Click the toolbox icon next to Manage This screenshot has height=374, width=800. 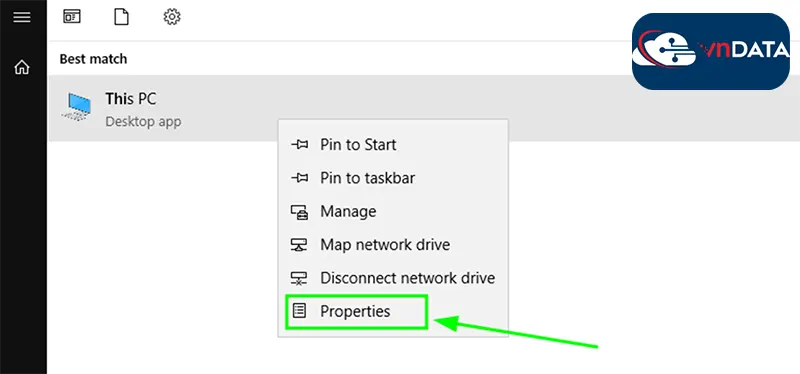click(299, 211)
